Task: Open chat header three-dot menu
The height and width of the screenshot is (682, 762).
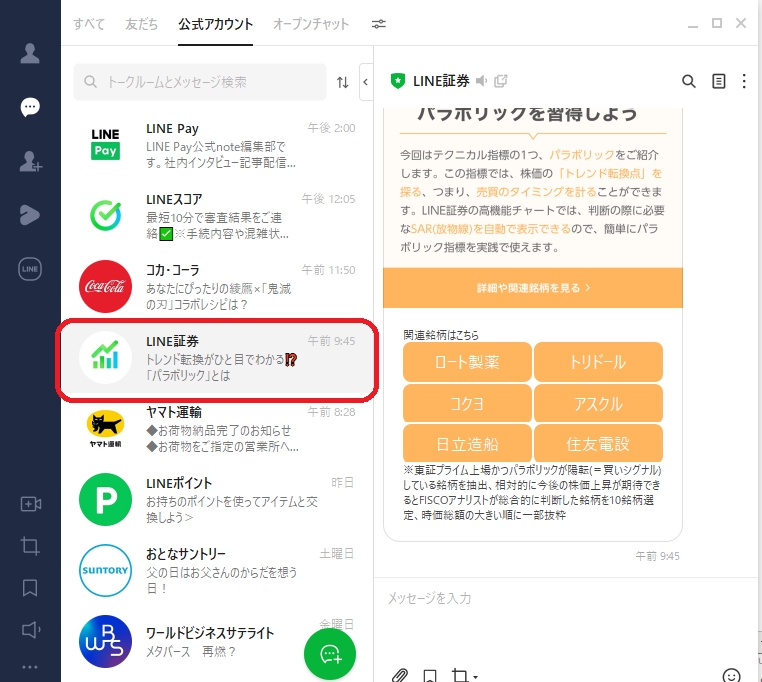Action: pos(744,81)
